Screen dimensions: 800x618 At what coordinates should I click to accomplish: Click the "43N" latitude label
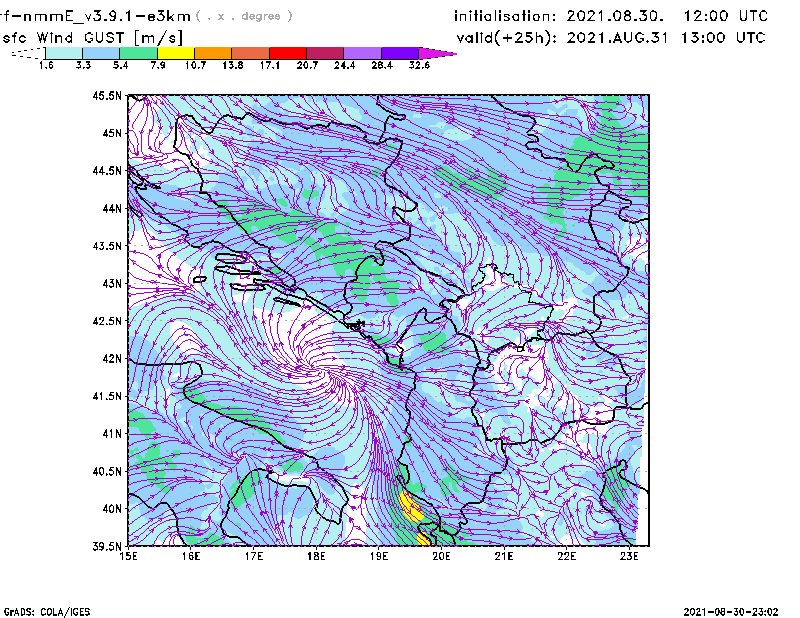[x=112, y=283]
